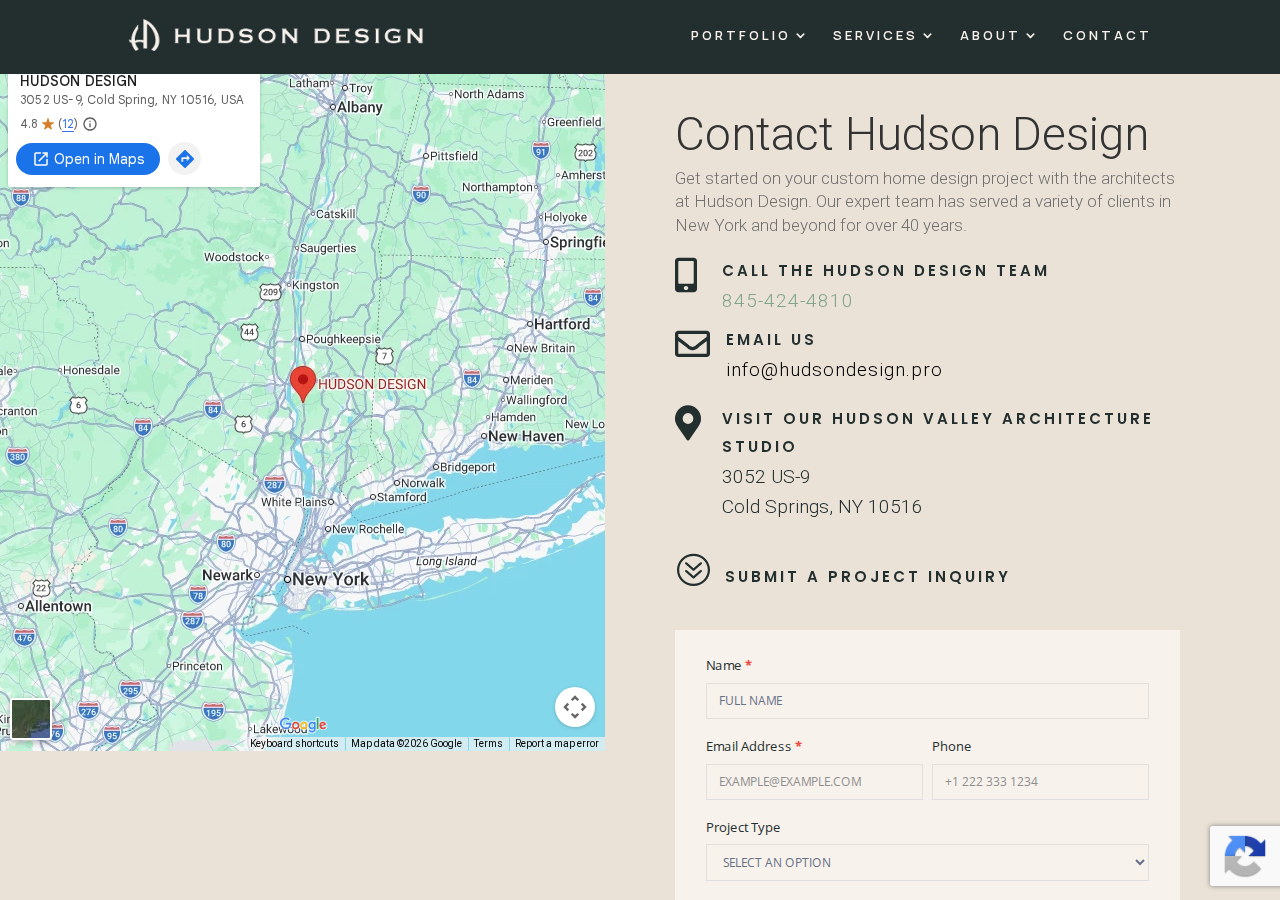Click the New York label on map
Viewport: 1280px width, 900px height.
coord(330,579)
